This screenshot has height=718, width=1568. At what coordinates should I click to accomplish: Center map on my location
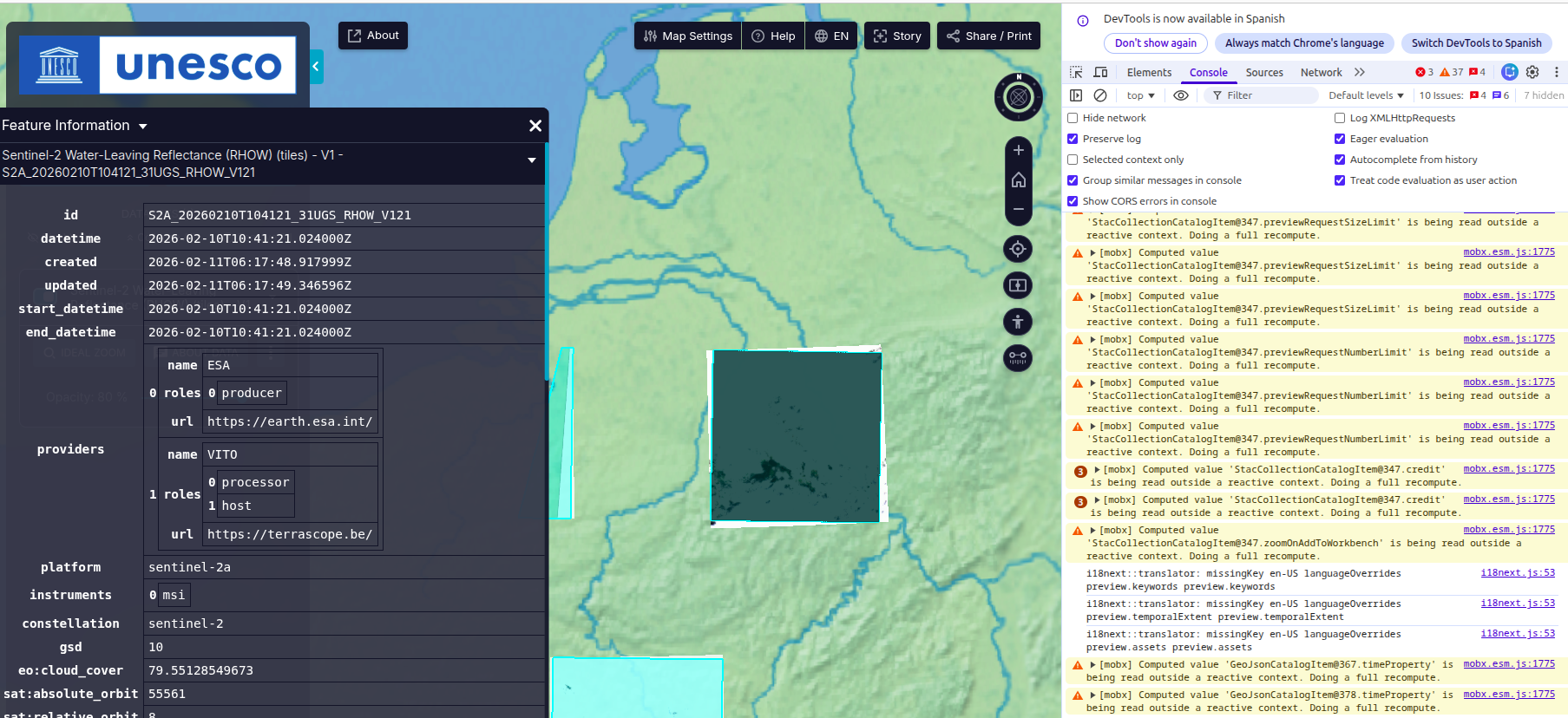pos(1019,249)
